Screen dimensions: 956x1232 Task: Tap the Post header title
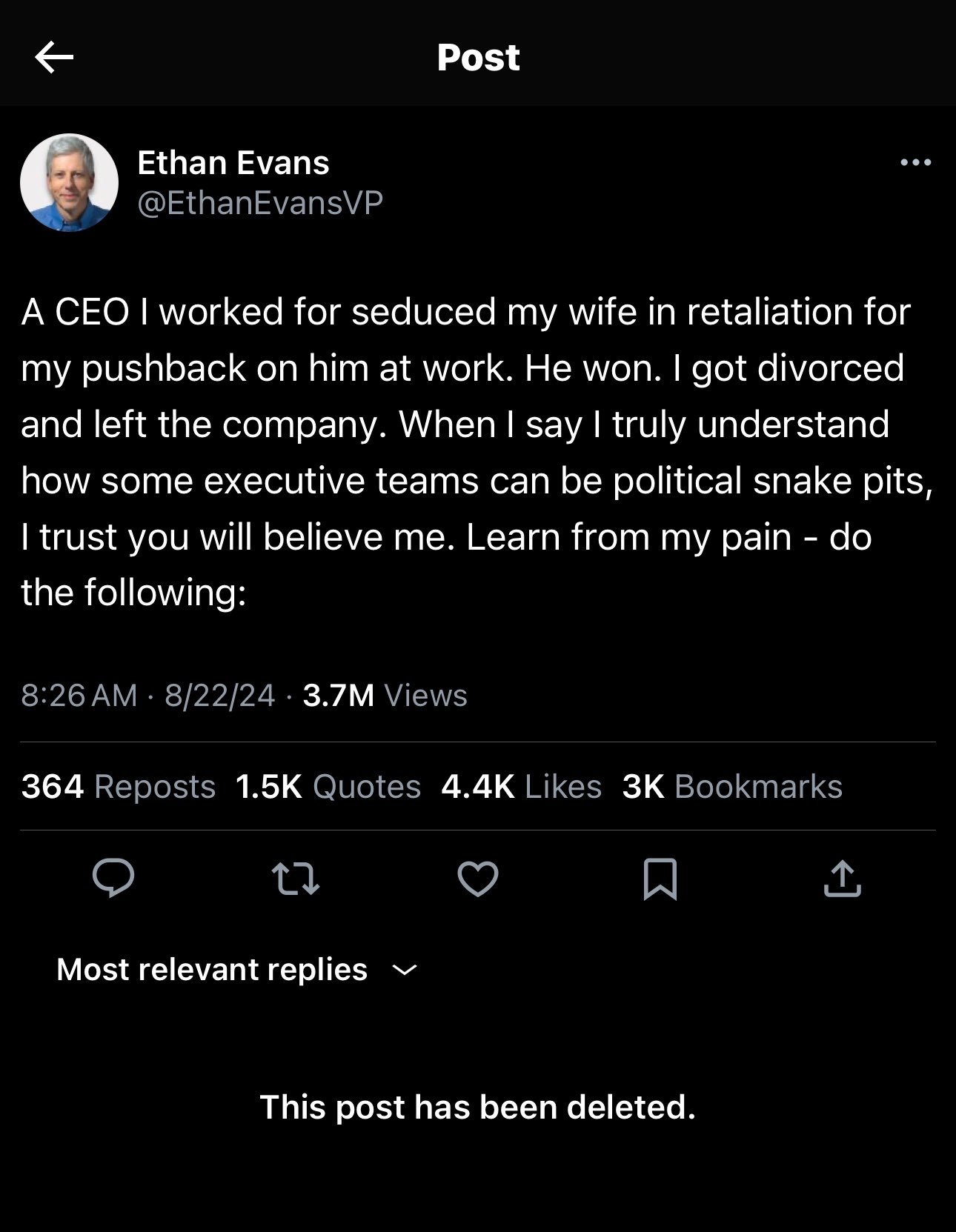tap(478, 57)
